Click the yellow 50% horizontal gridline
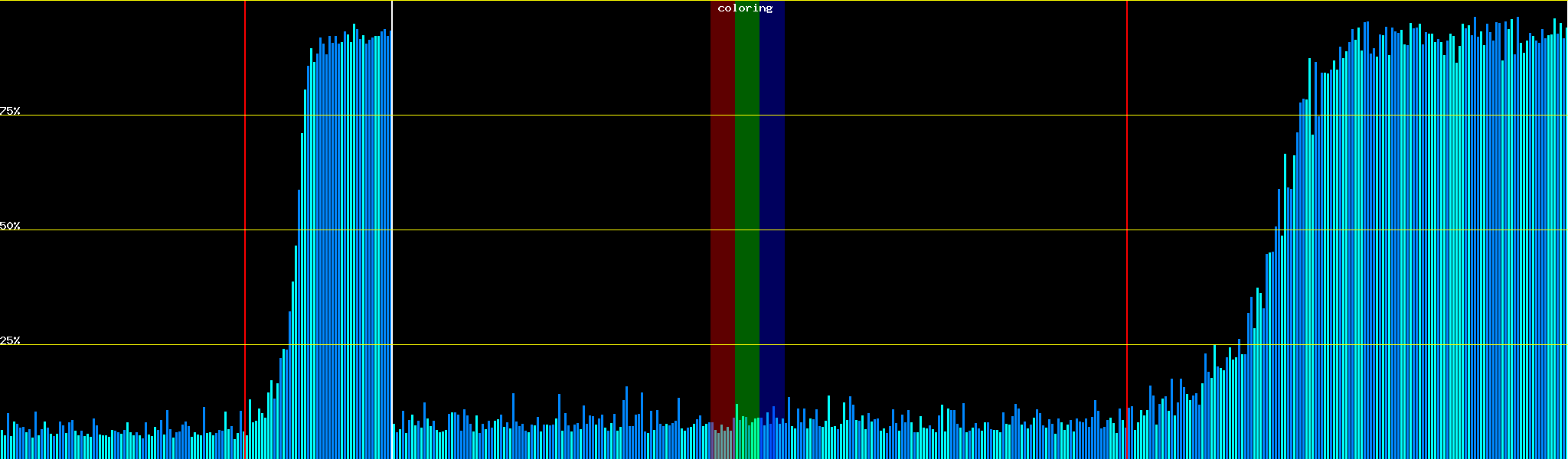This screenshot has width=1568, height=459. [536, 230]
